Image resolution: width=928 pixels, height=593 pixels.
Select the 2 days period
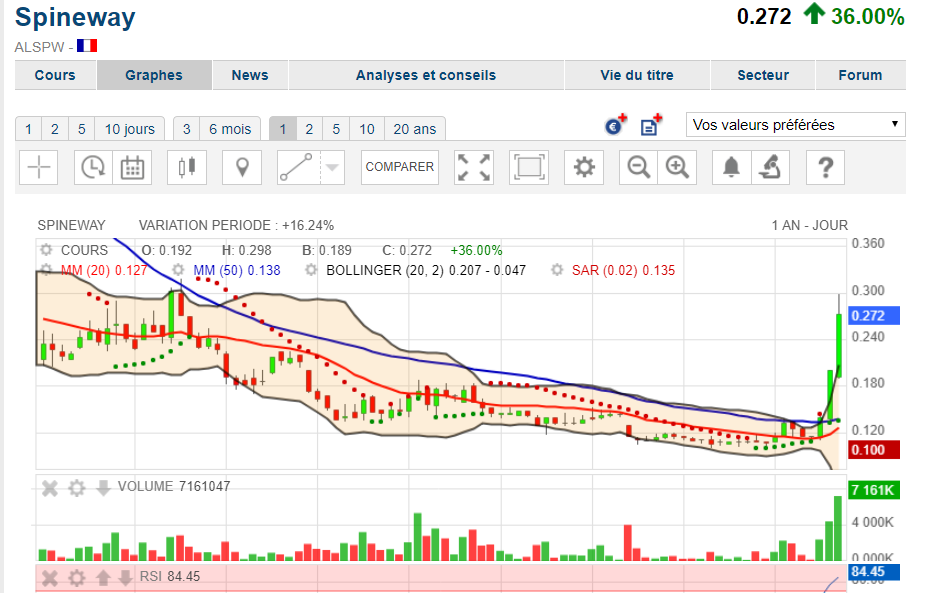click(x=55, y=129)
